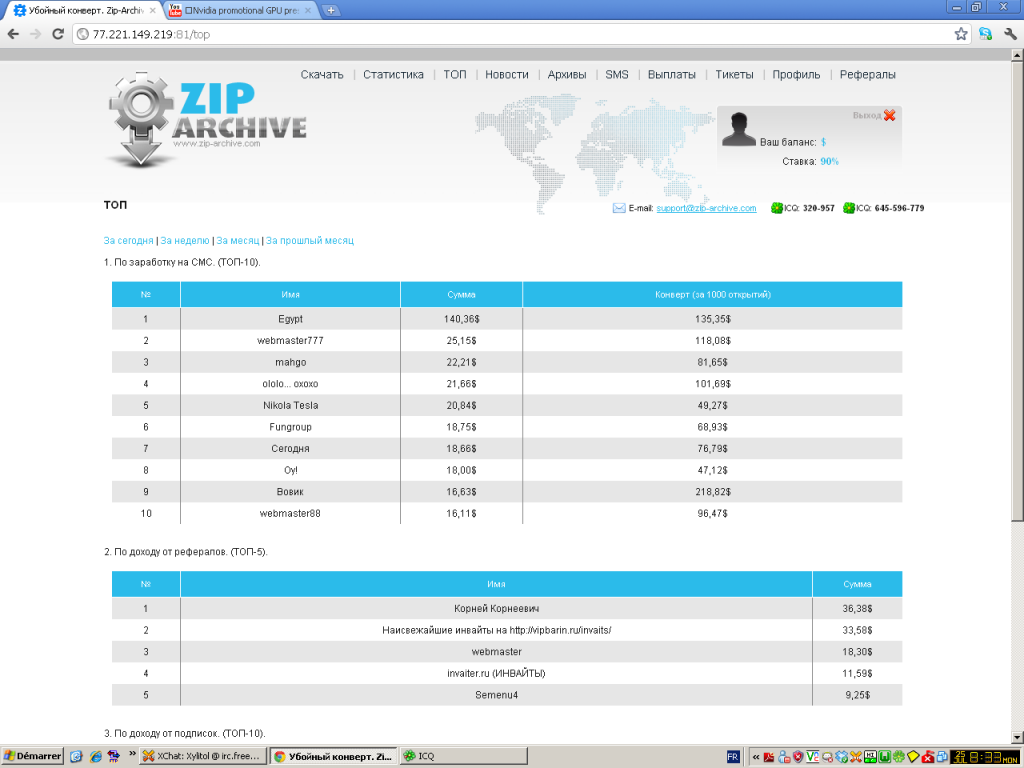Open the Статистика menu item

pos(393,74)
